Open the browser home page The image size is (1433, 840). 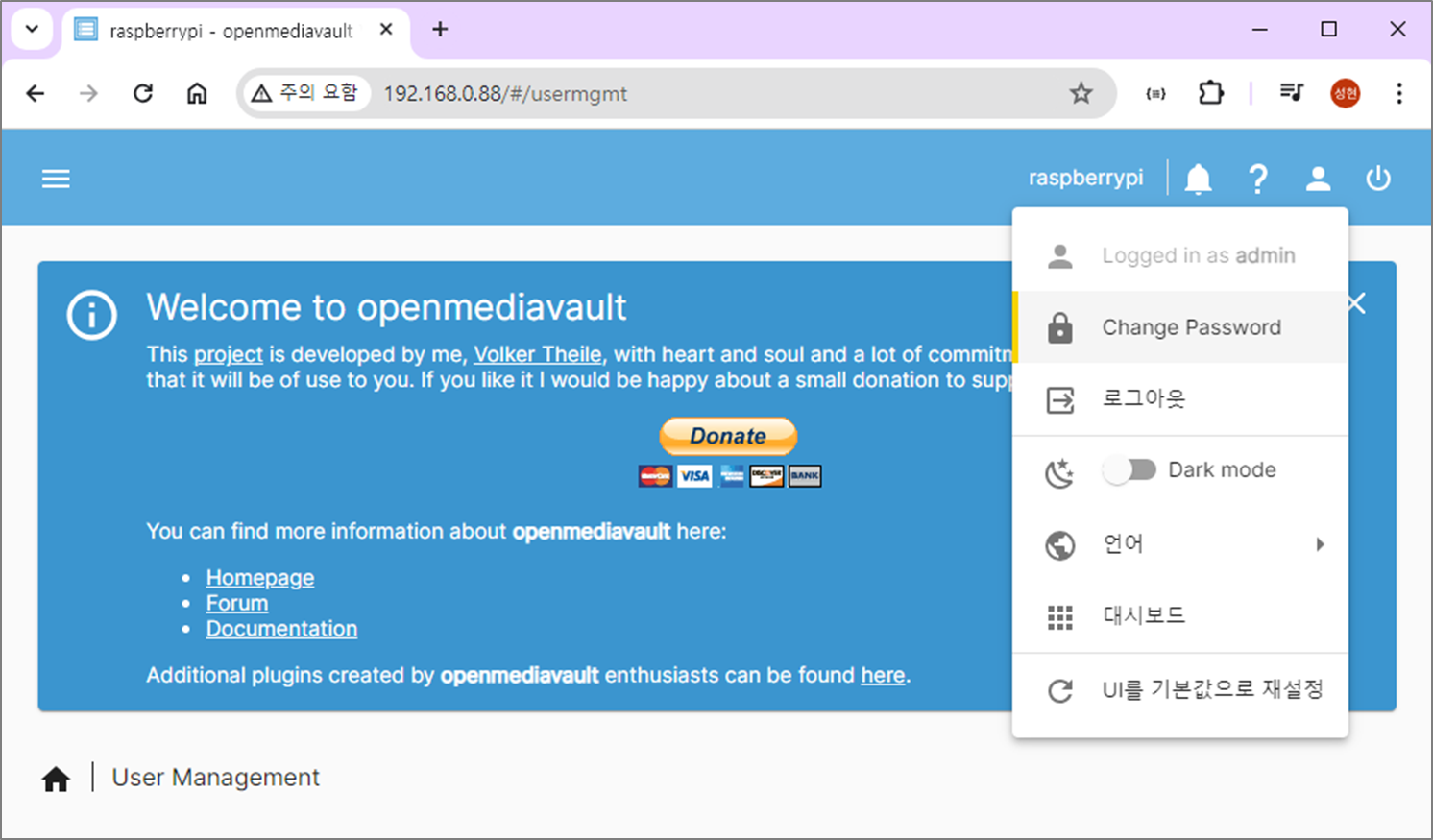pos(197,93)
